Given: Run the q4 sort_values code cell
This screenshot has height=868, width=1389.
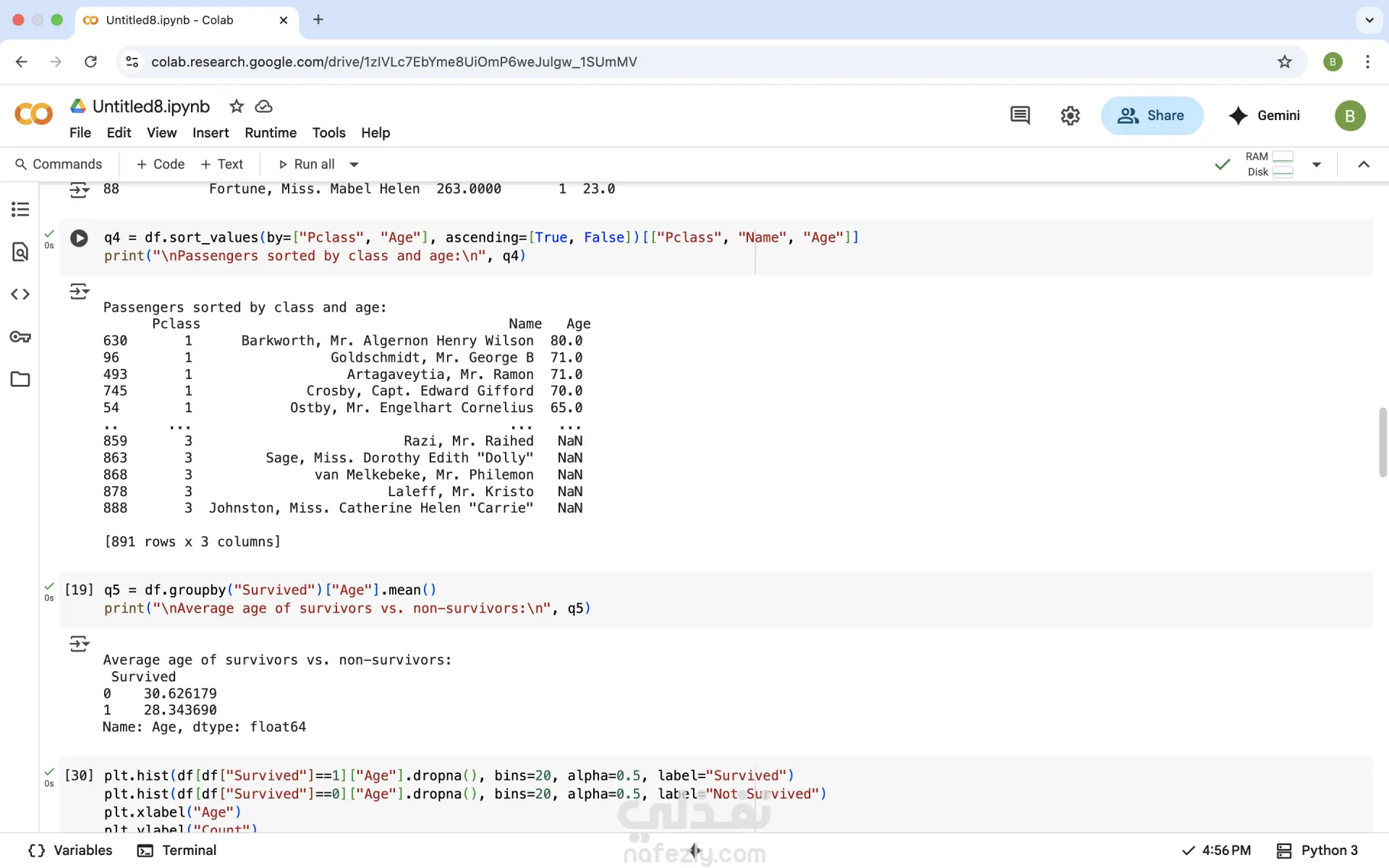Looking at the screenshot, I should point(79,238).
